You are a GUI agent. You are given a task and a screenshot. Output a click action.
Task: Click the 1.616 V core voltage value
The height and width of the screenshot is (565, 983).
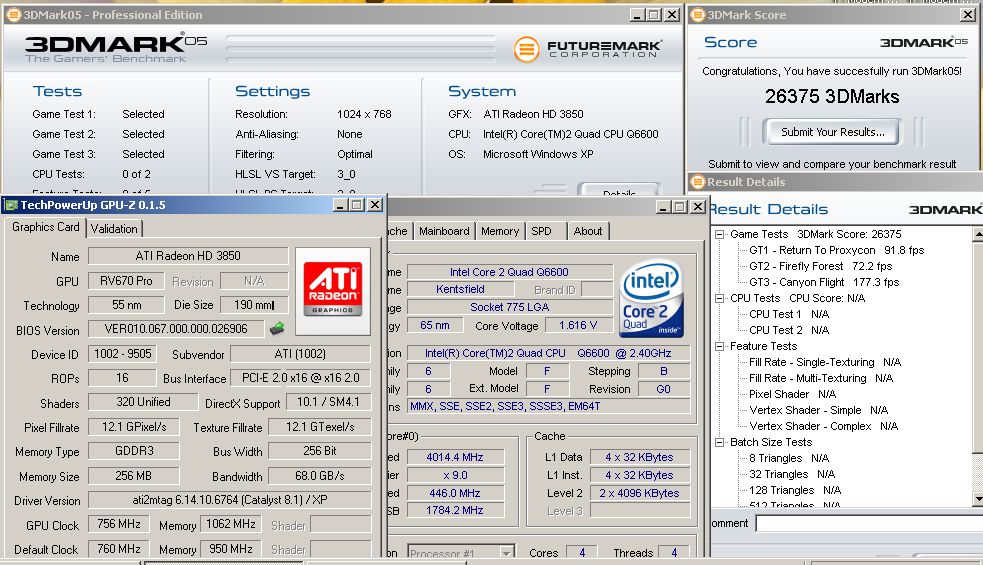click(x=577, y=325)
